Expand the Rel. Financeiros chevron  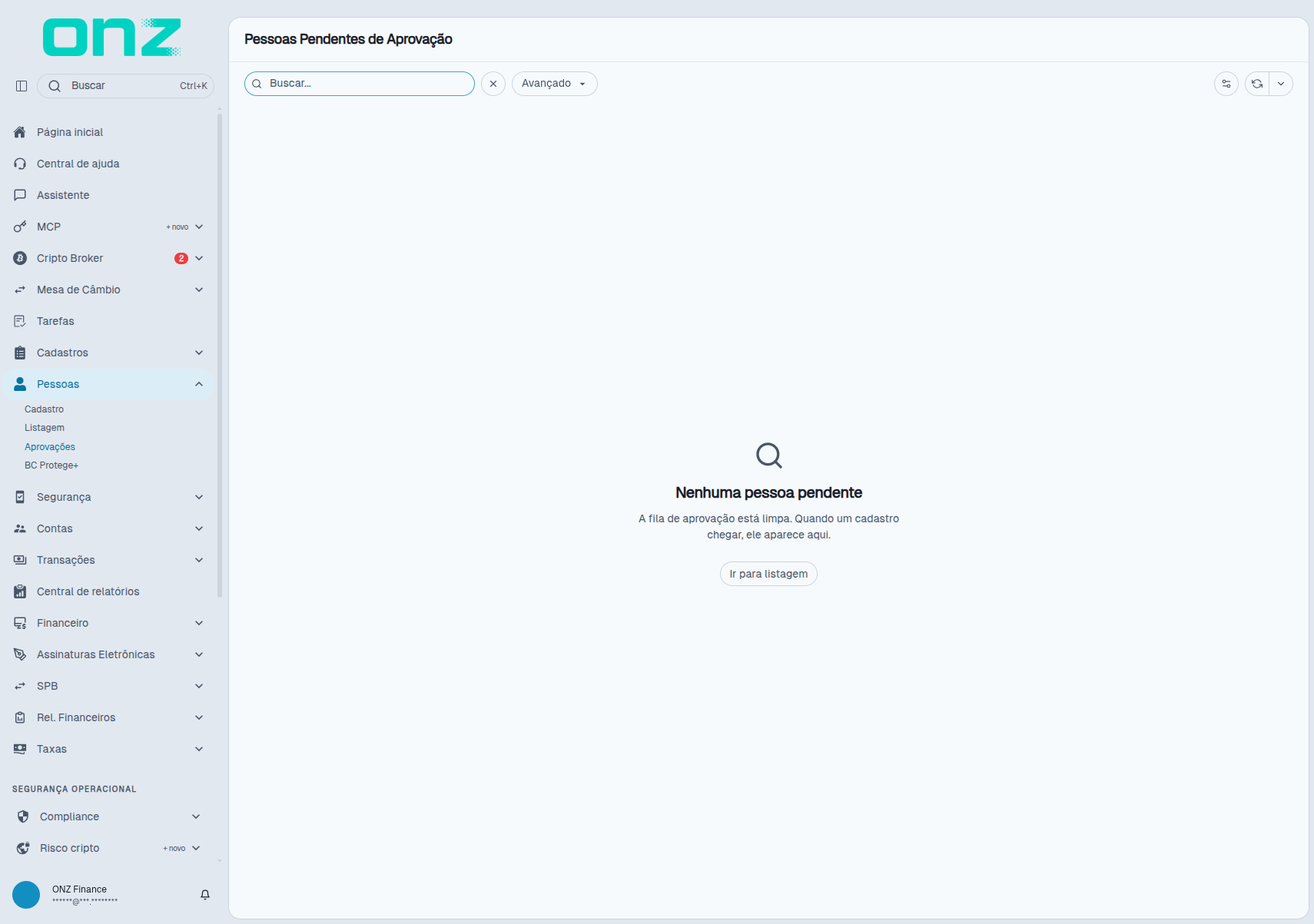click(199, 717)
